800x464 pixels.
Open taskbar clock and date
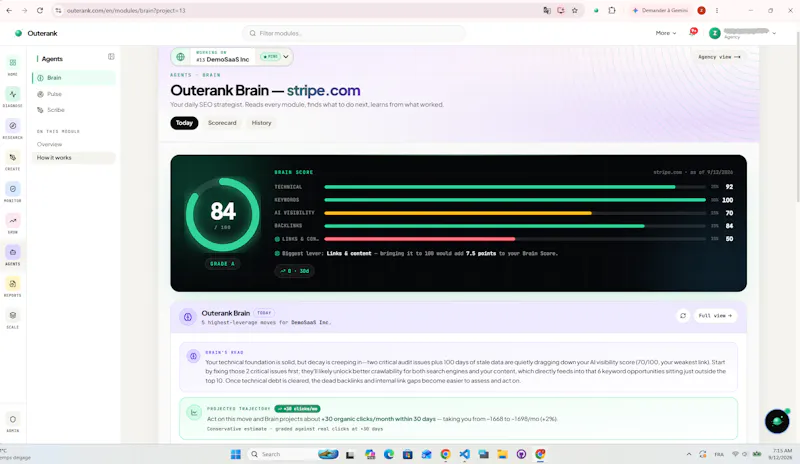point(782,454)
